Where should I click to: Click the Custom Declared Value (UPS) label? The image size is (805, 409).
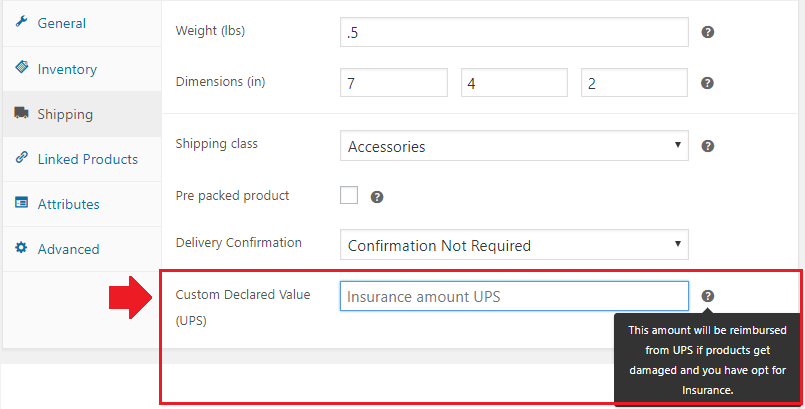[243, 307]
